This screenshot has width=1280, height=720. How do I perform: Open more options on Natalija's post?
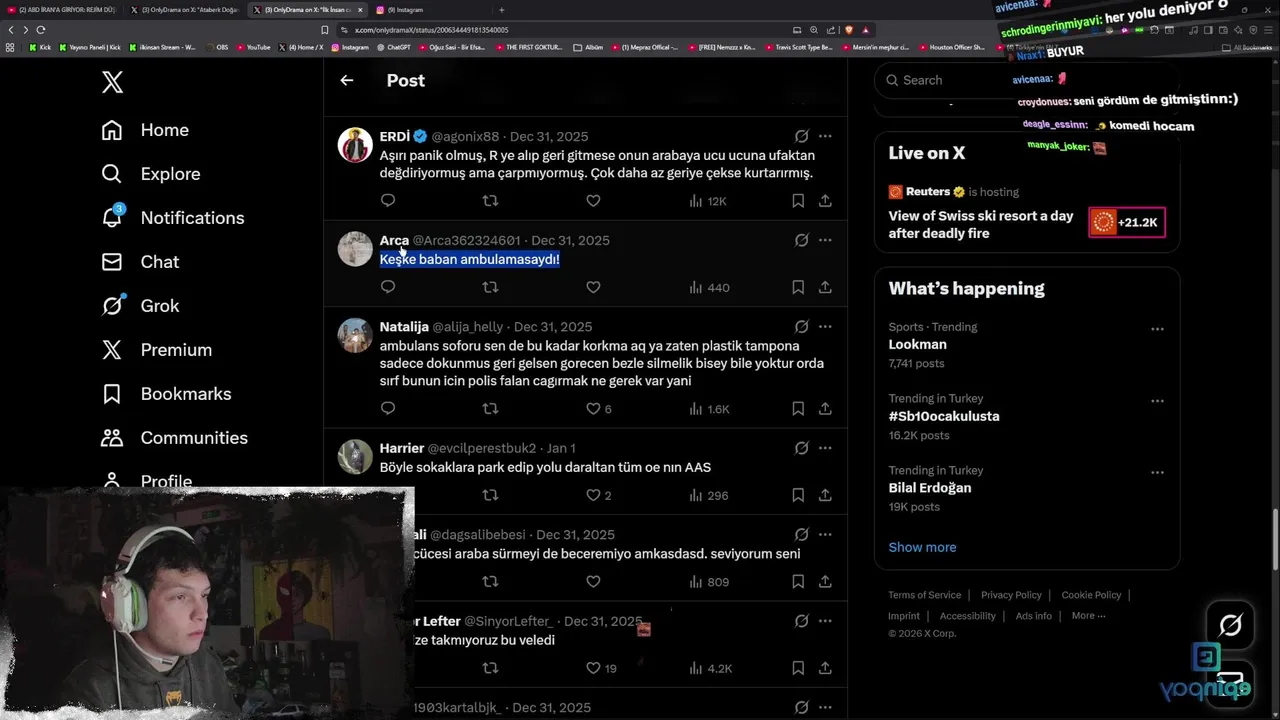(825, 326)
